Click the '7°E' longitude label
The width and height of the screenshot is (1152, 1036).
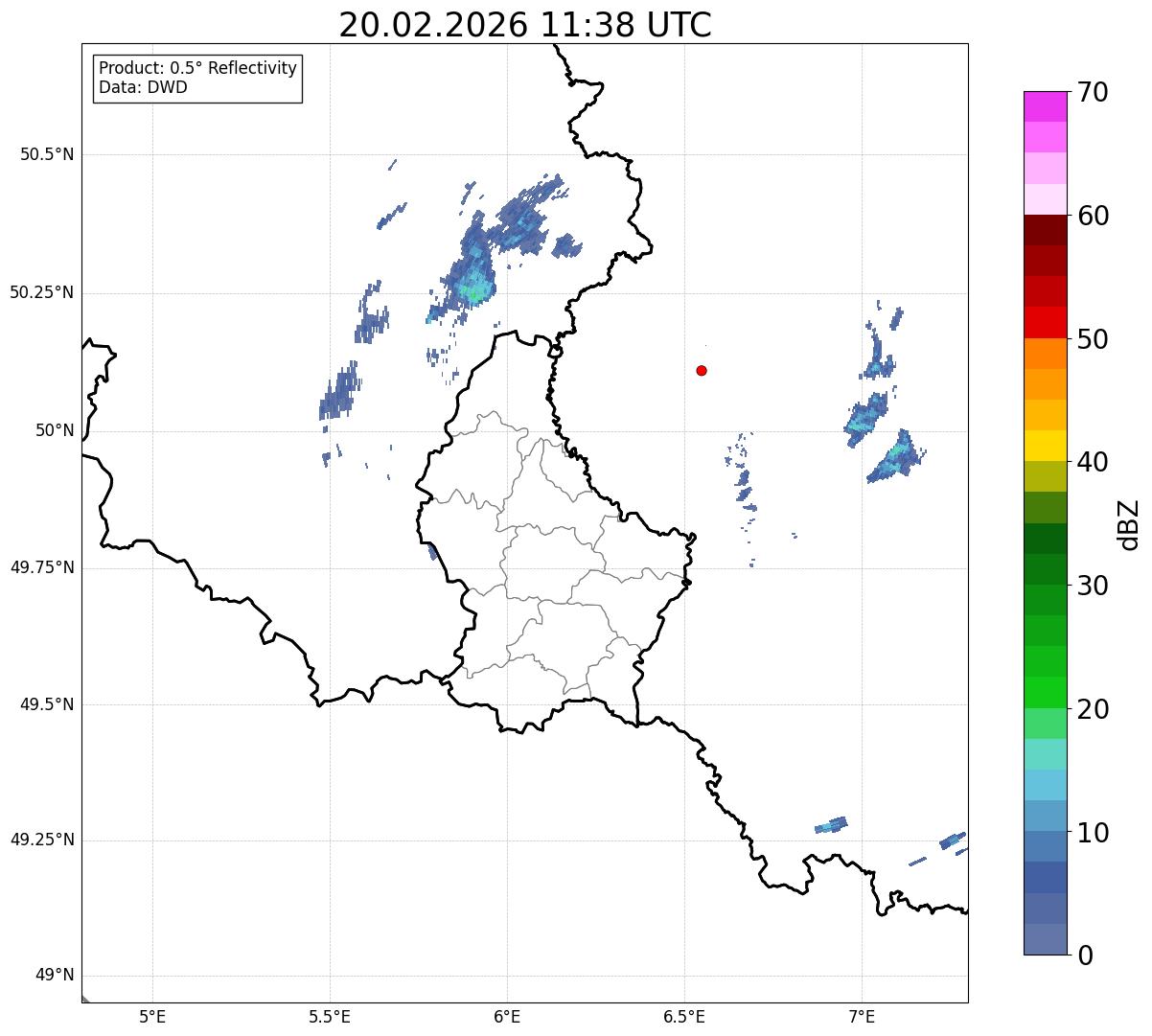tap(862, 1017)
